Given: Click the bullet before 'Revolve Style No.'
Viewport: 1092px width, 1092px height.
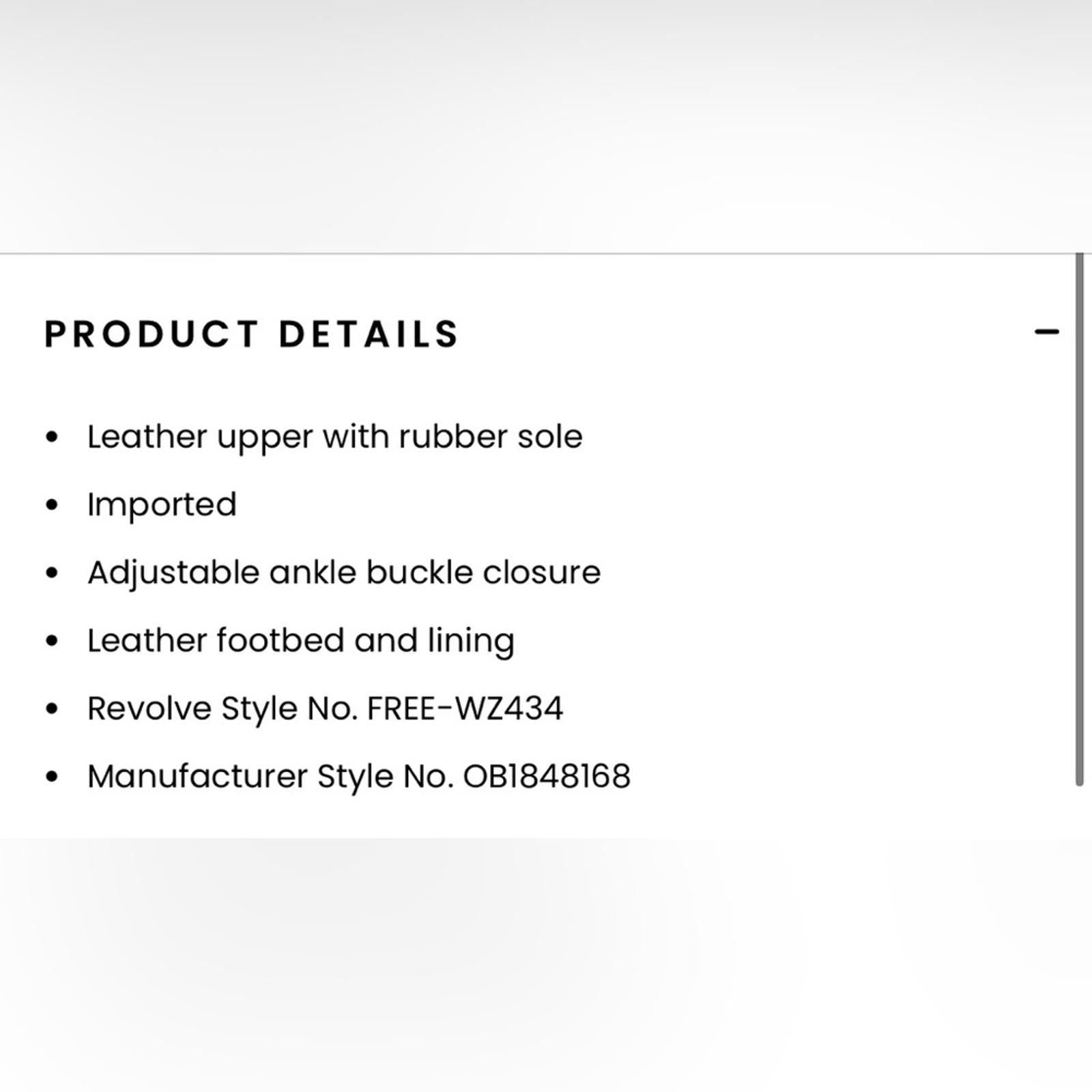Looking at the screenshot, I should (52, 708).
